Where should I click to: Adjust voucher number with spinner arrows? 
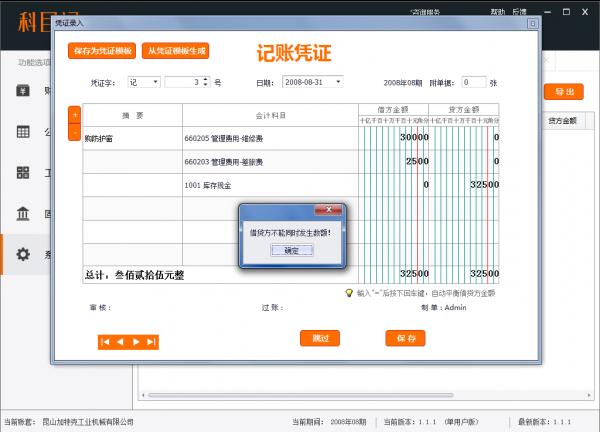(206, 82)
